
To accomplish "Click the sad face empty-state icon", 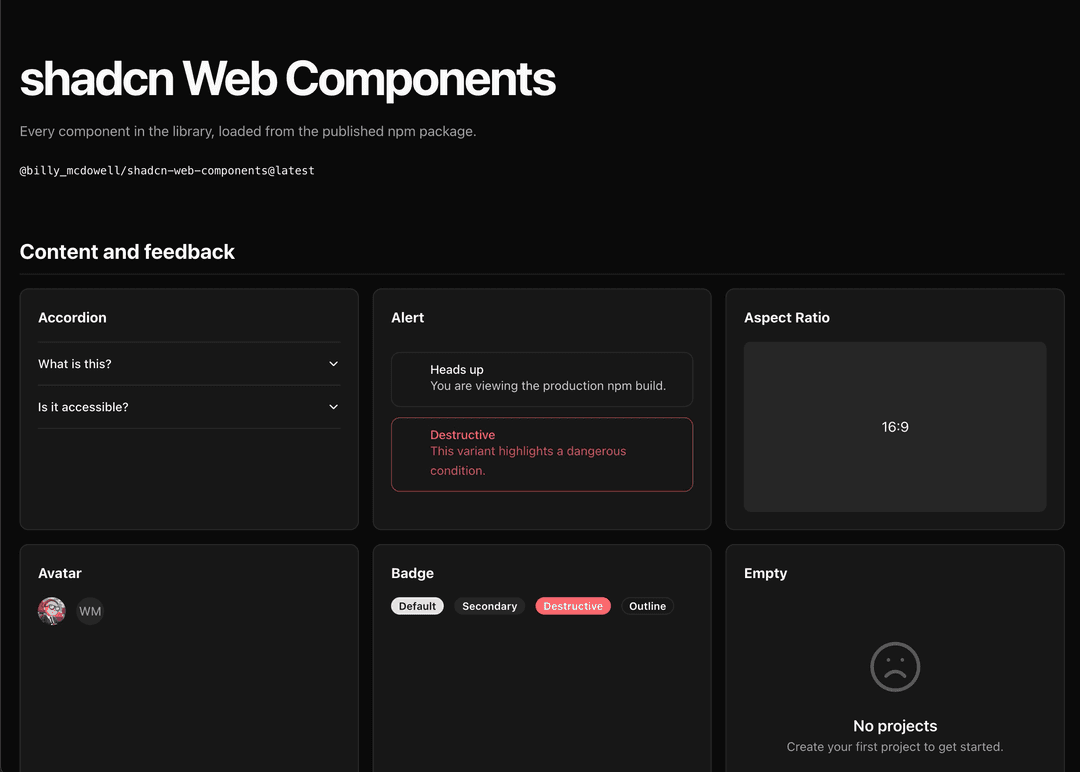I will (895, 667).
